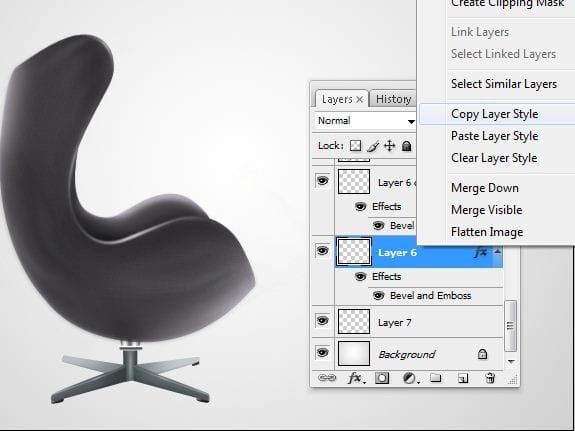Toggle Effects visibility under Layer 6 copy

coord(360,207)
